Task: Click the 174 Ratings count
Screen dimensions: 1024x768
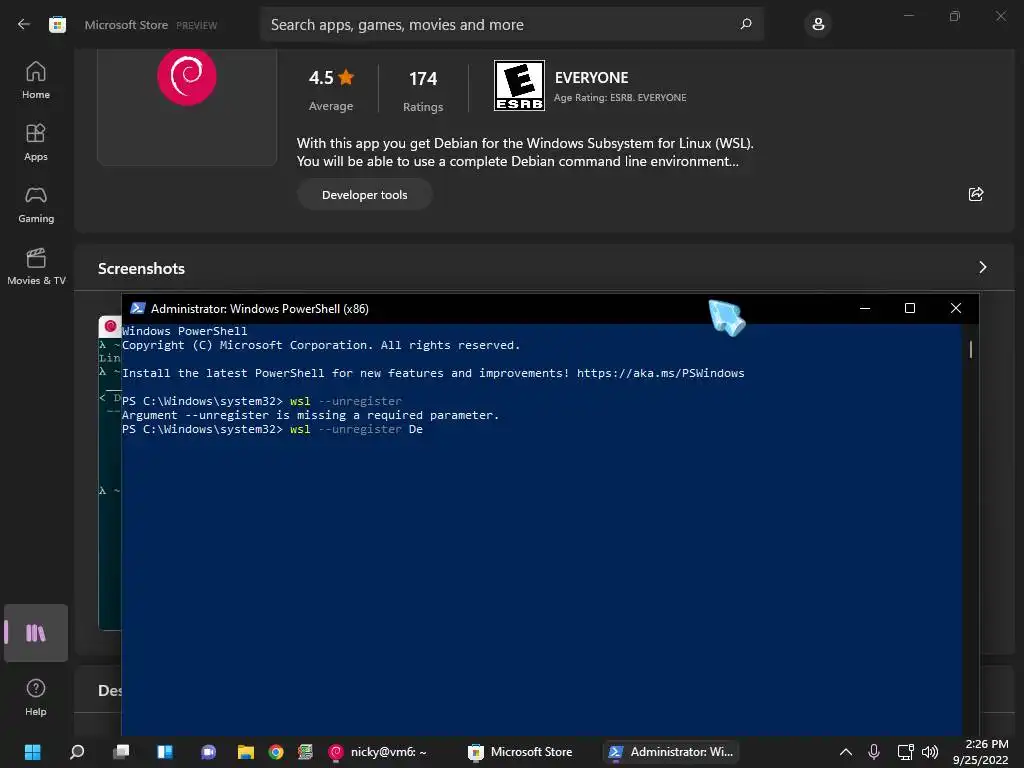Action: (423, 90)
